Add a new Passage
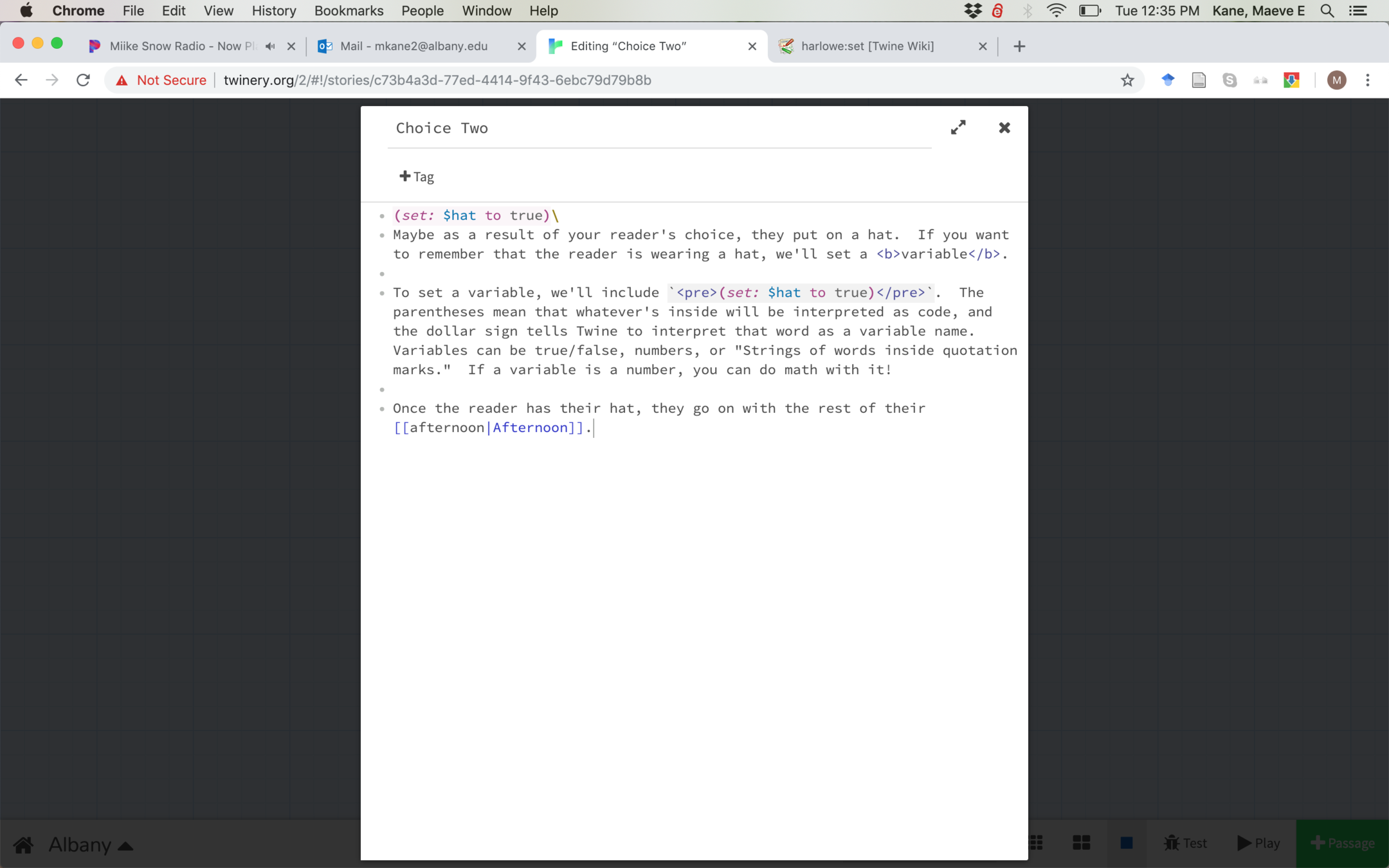Image resolution: width=1389 pixels, height=868 pixels. (x=1342, y=843)
